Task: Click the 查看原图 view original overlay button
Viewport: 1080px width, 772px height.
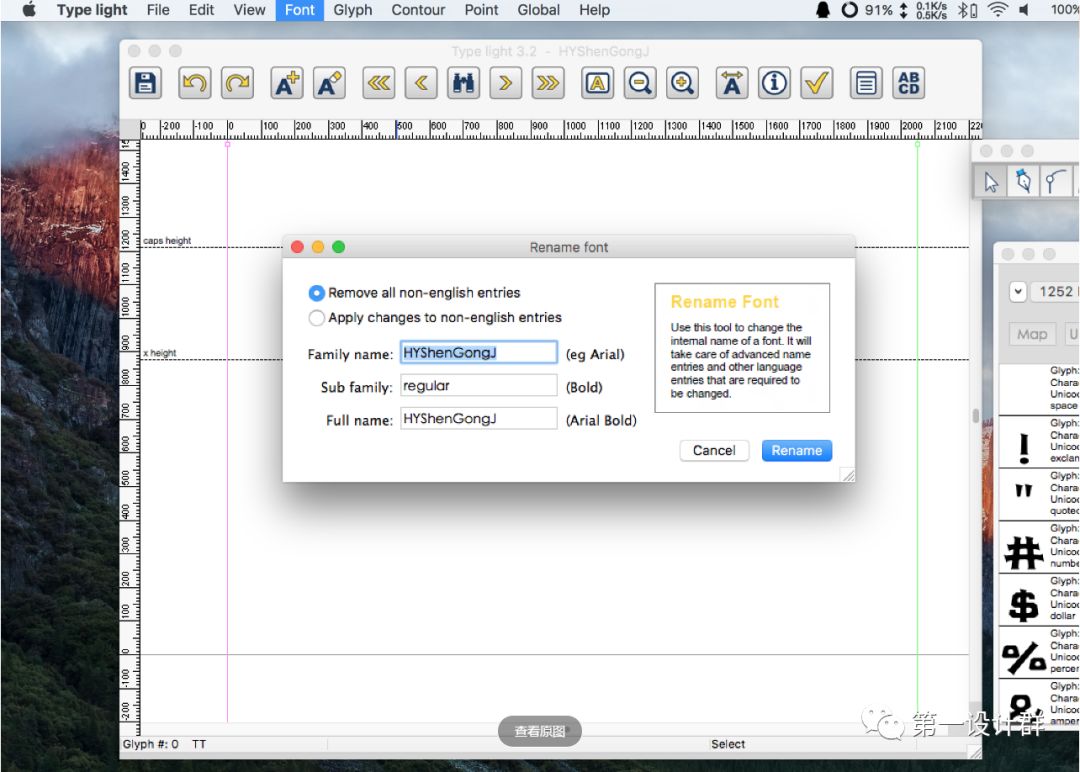Action: tap(540, 731)
